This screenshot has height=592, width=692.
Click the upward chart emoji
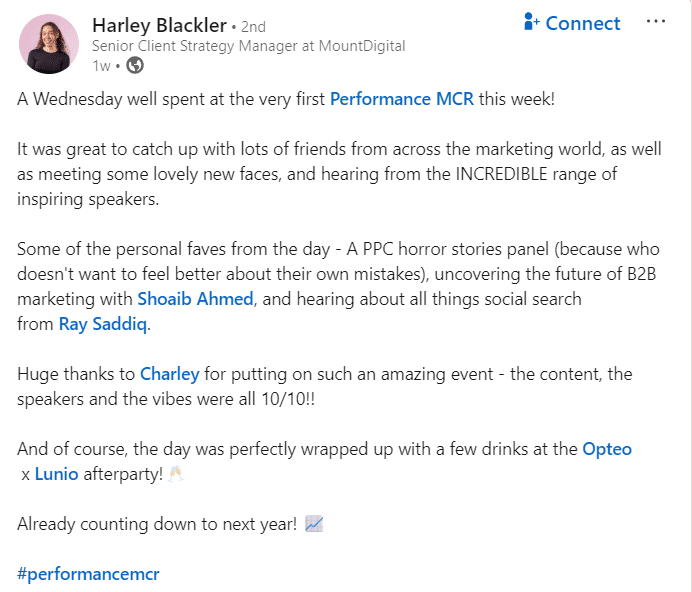point(314,524)
